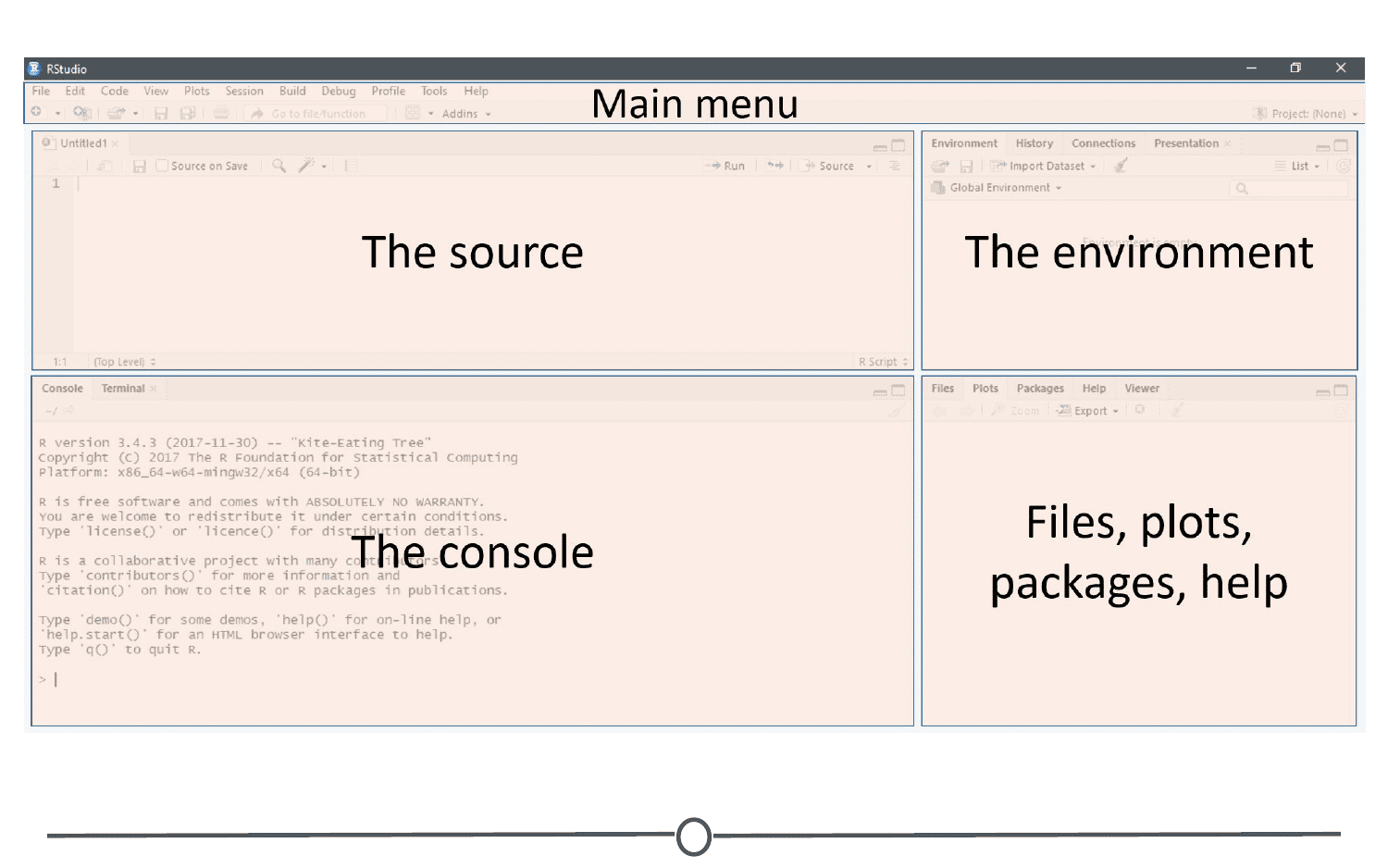
Task: Click Show in new window icon in source toolbar
Action: (x=105, y=166)
